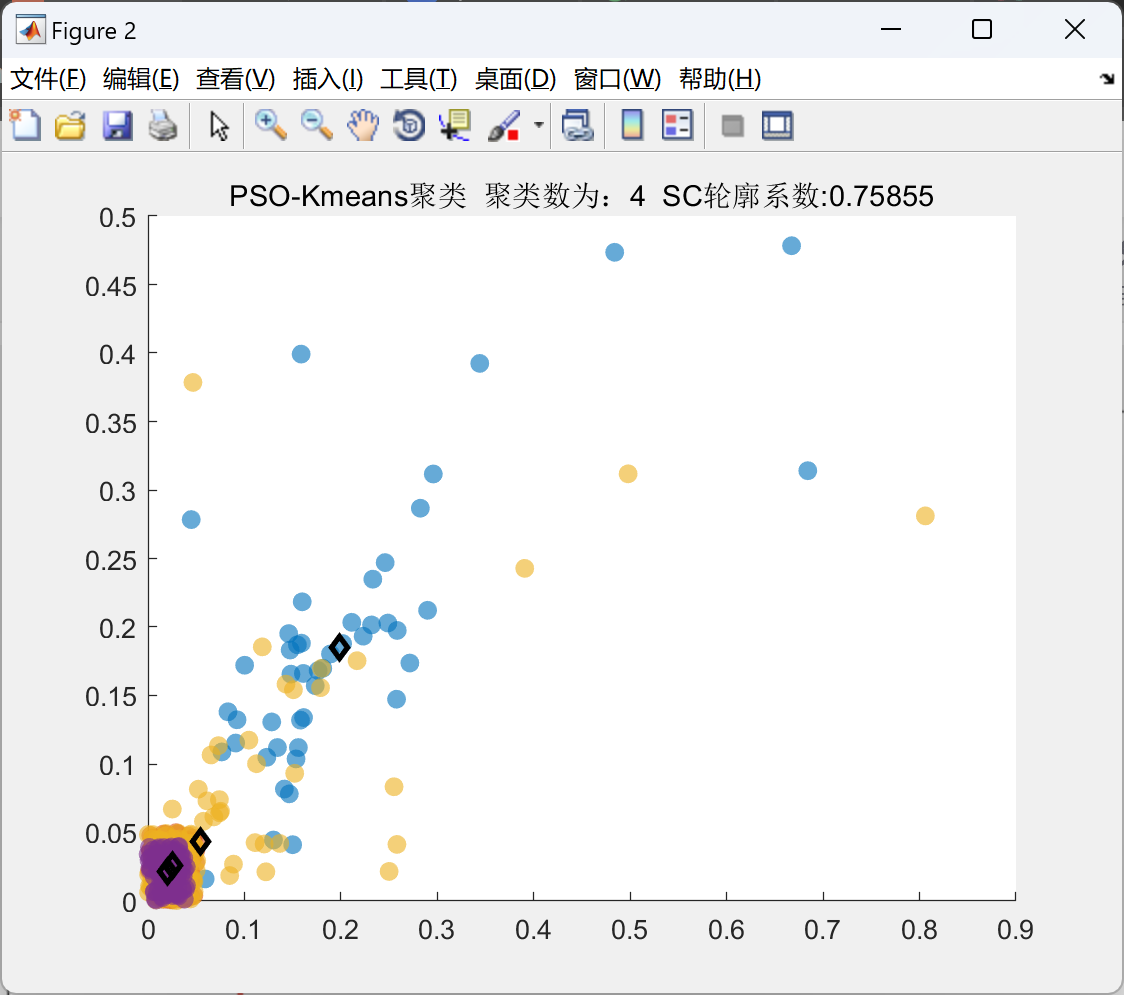Print the figure using printer icon
Screen dimensions: 1124x995
click(x=163, y=125)
